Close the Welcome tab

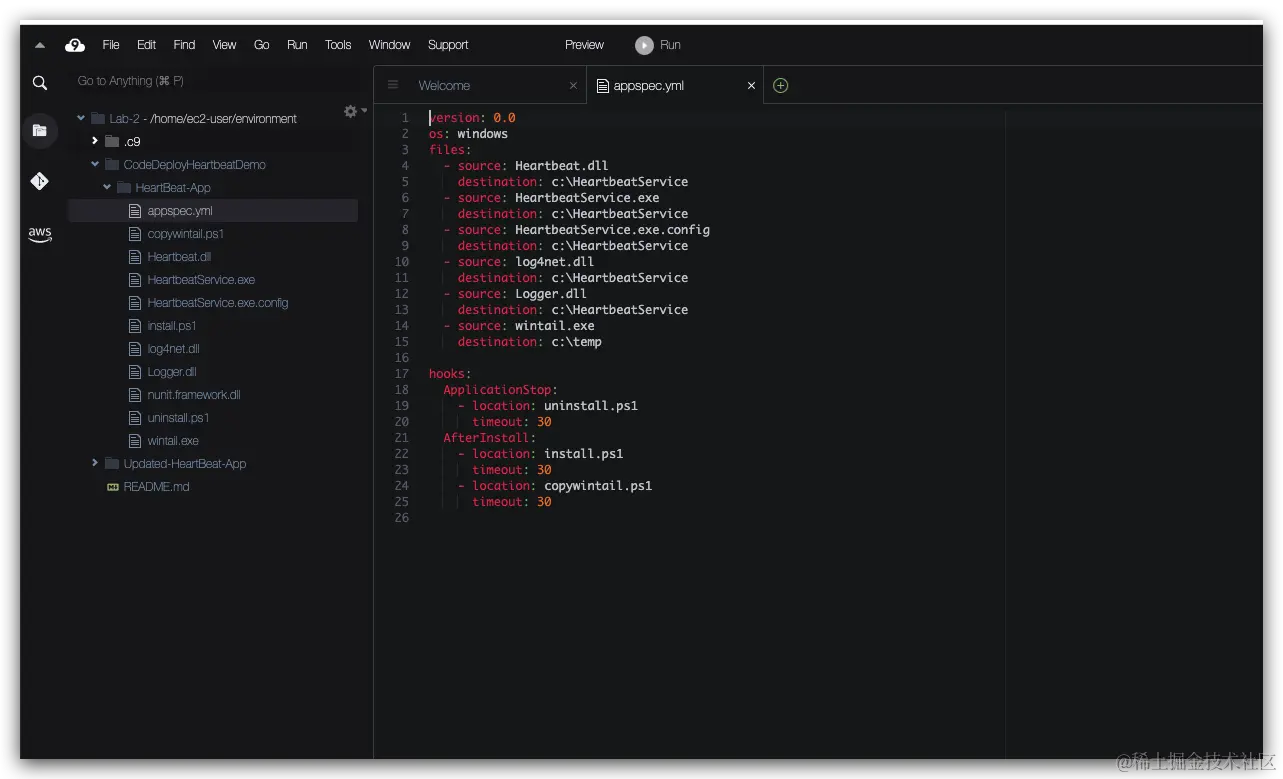tap(573, 86)
